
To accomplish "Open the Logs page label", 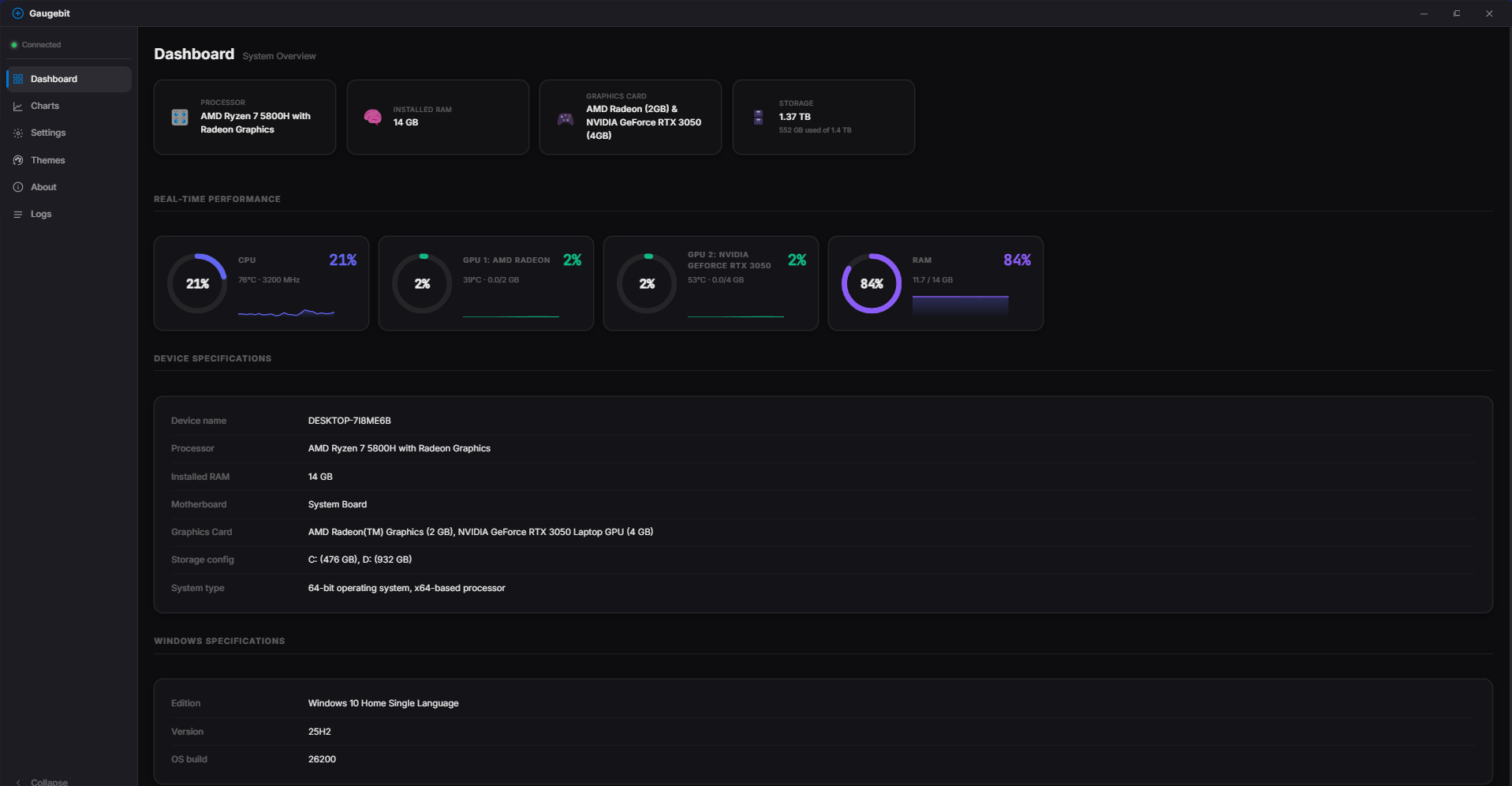I will pos(41,214).
